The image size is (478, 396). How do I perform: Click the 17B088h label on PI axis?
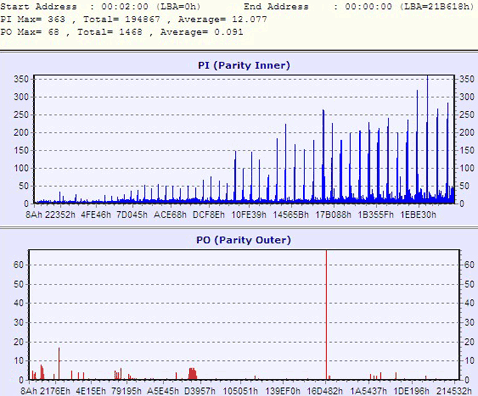click(333, 215)
